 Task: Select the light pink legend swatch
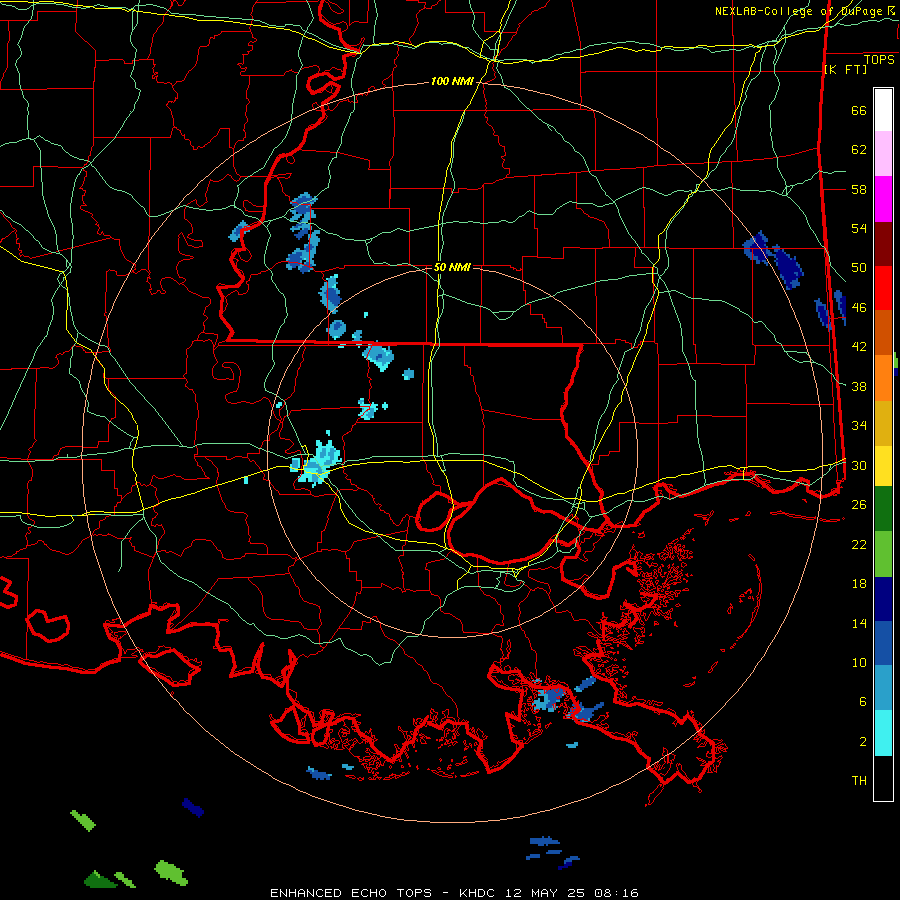click(x=883, y=154)
